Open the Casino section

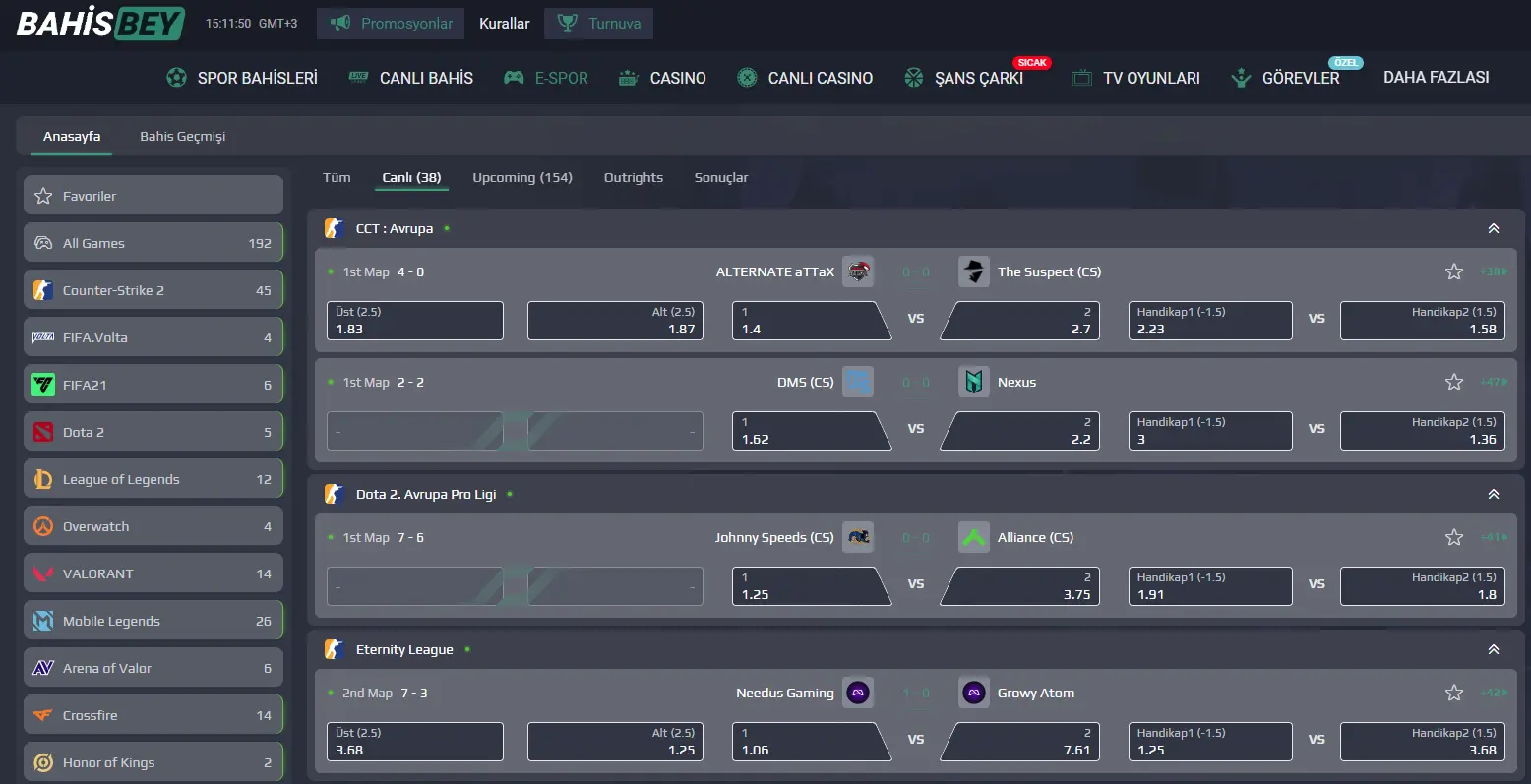[661, 78]
